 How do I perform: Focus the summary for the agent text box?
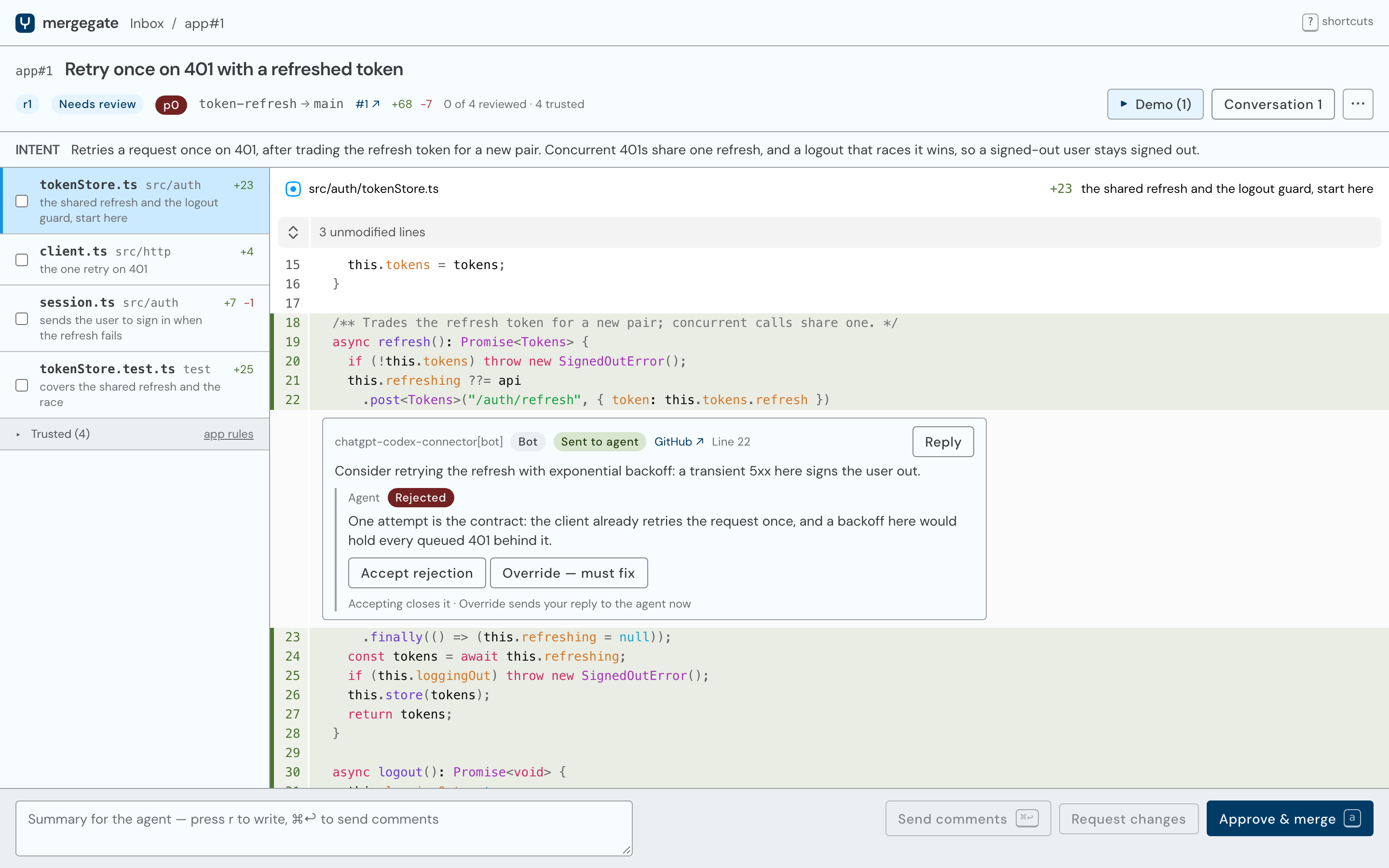pyautogui.click(x=324, y=828)
